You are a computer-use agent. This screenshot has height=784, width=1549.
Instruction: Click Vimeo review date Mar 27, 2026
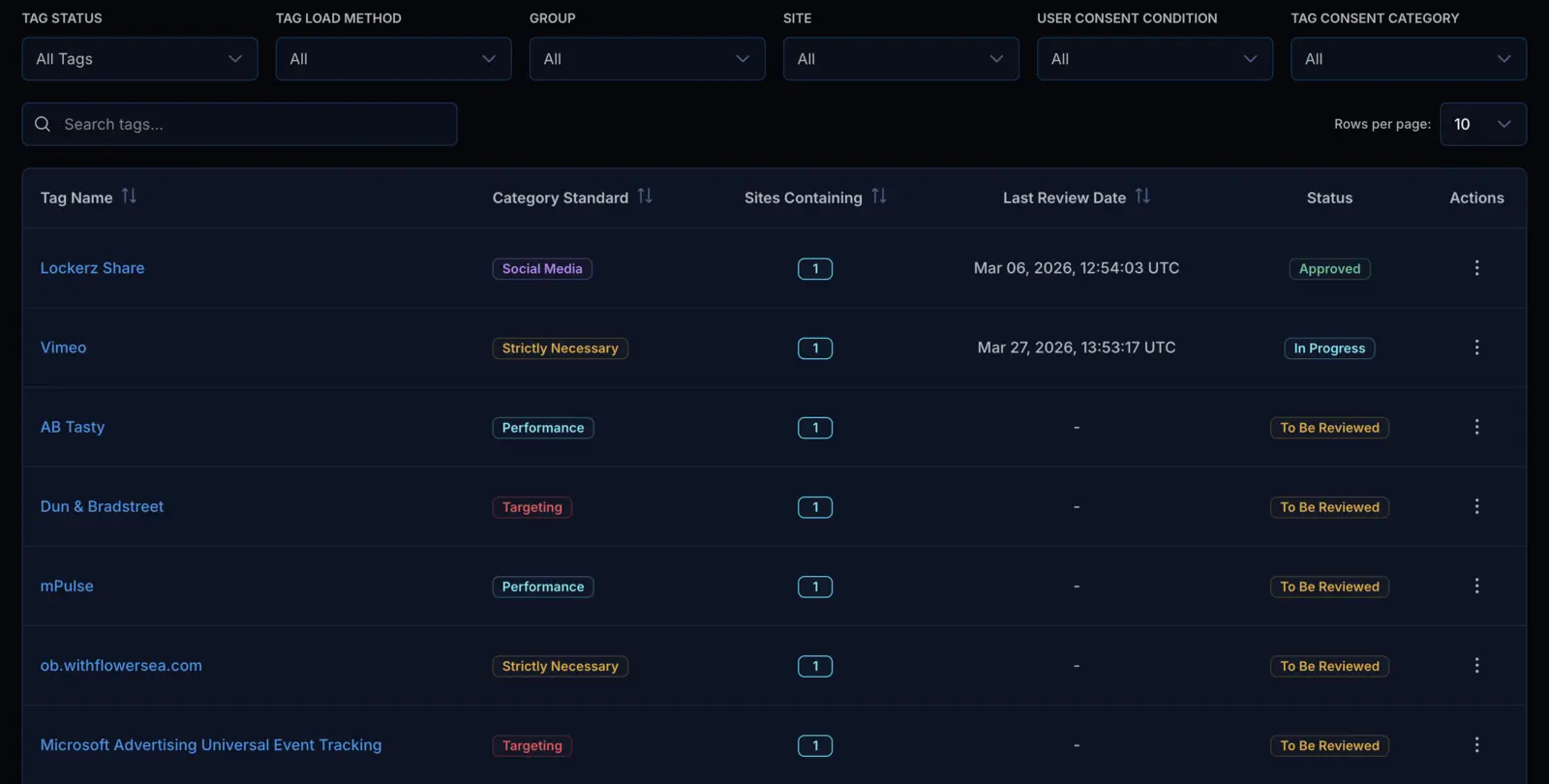pos(1077,347)
